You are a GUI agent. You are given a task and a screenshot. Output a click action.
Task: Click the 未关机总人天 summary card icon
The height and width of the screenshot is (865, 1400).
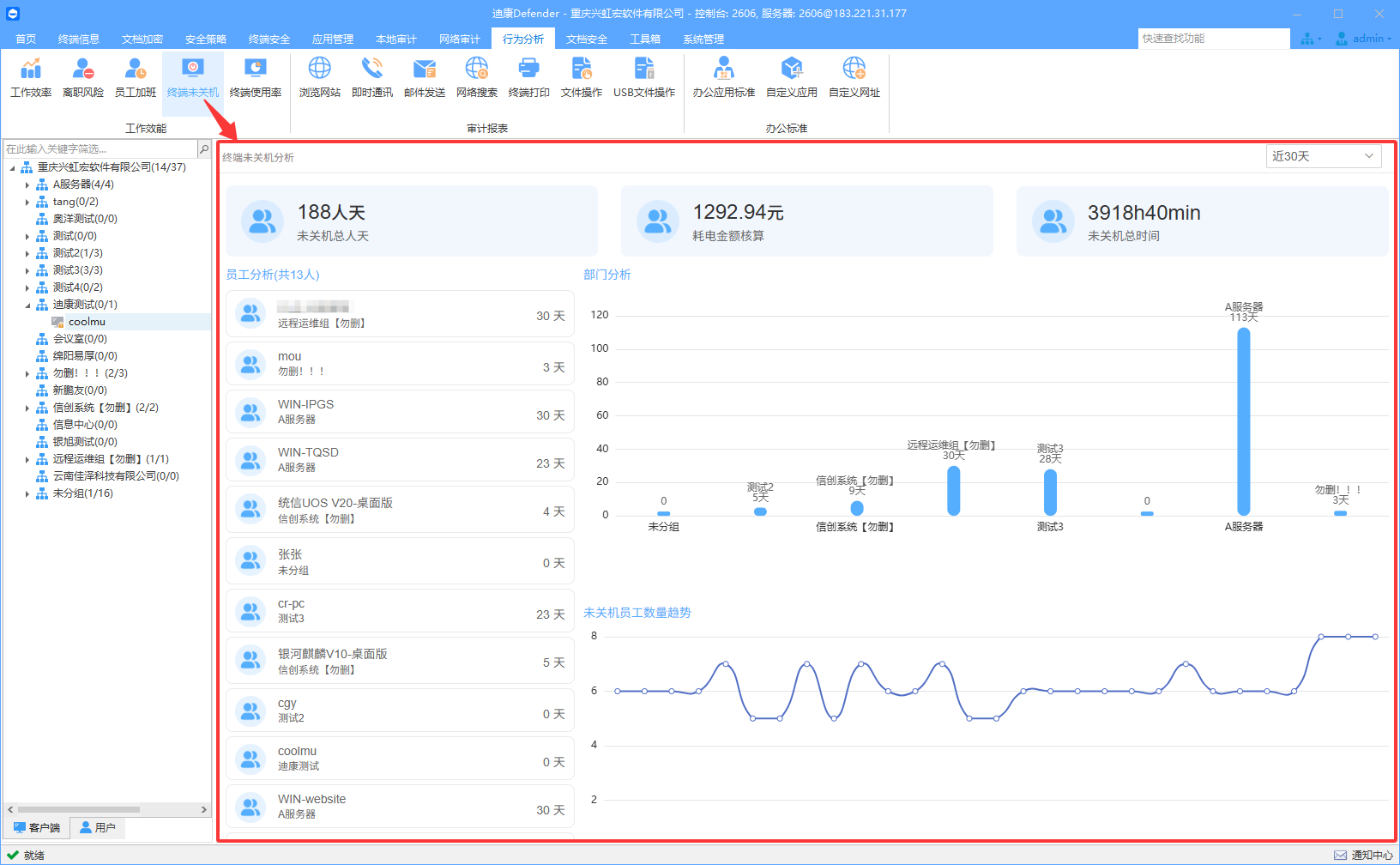[x=262, y=221]
